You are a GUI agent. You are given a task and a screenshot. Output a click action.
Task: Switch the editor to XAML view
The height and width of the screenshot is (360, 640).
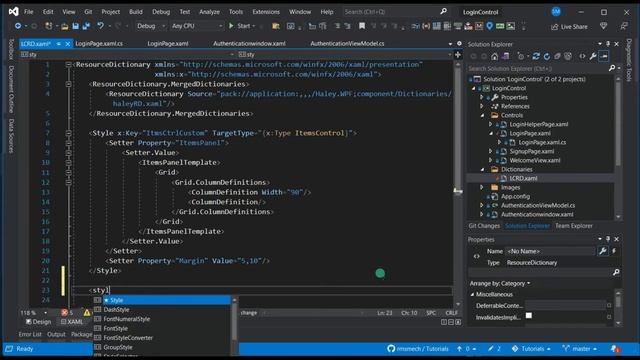72,322
